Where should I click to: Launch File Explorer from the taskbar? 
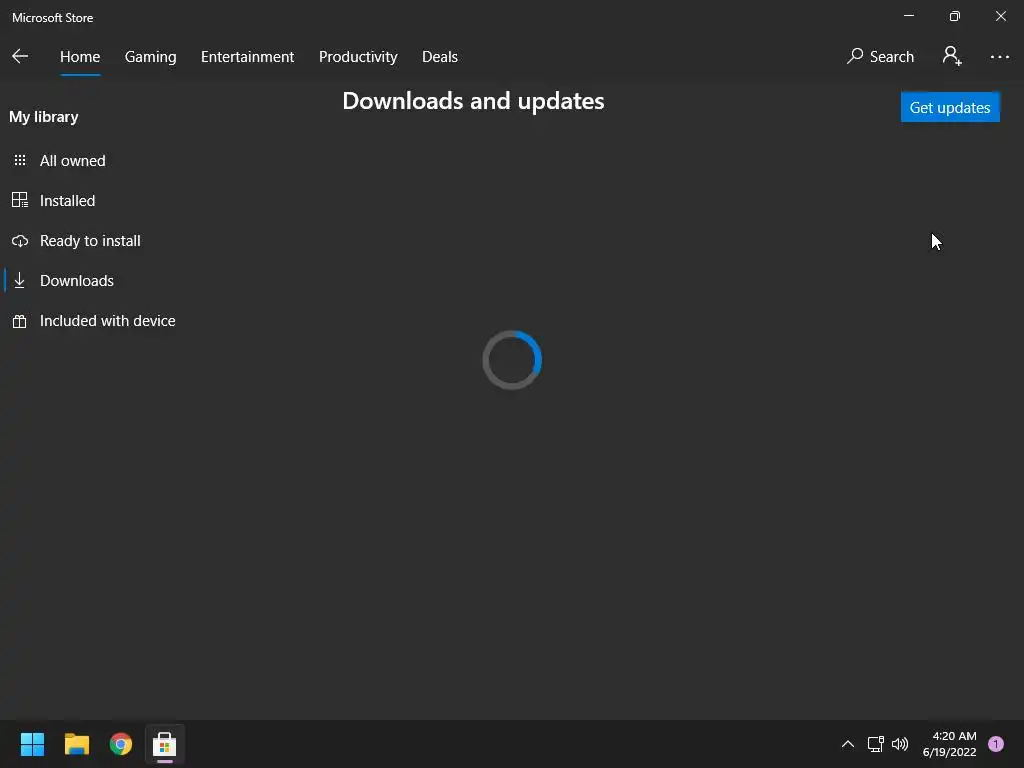click(76, 744)
